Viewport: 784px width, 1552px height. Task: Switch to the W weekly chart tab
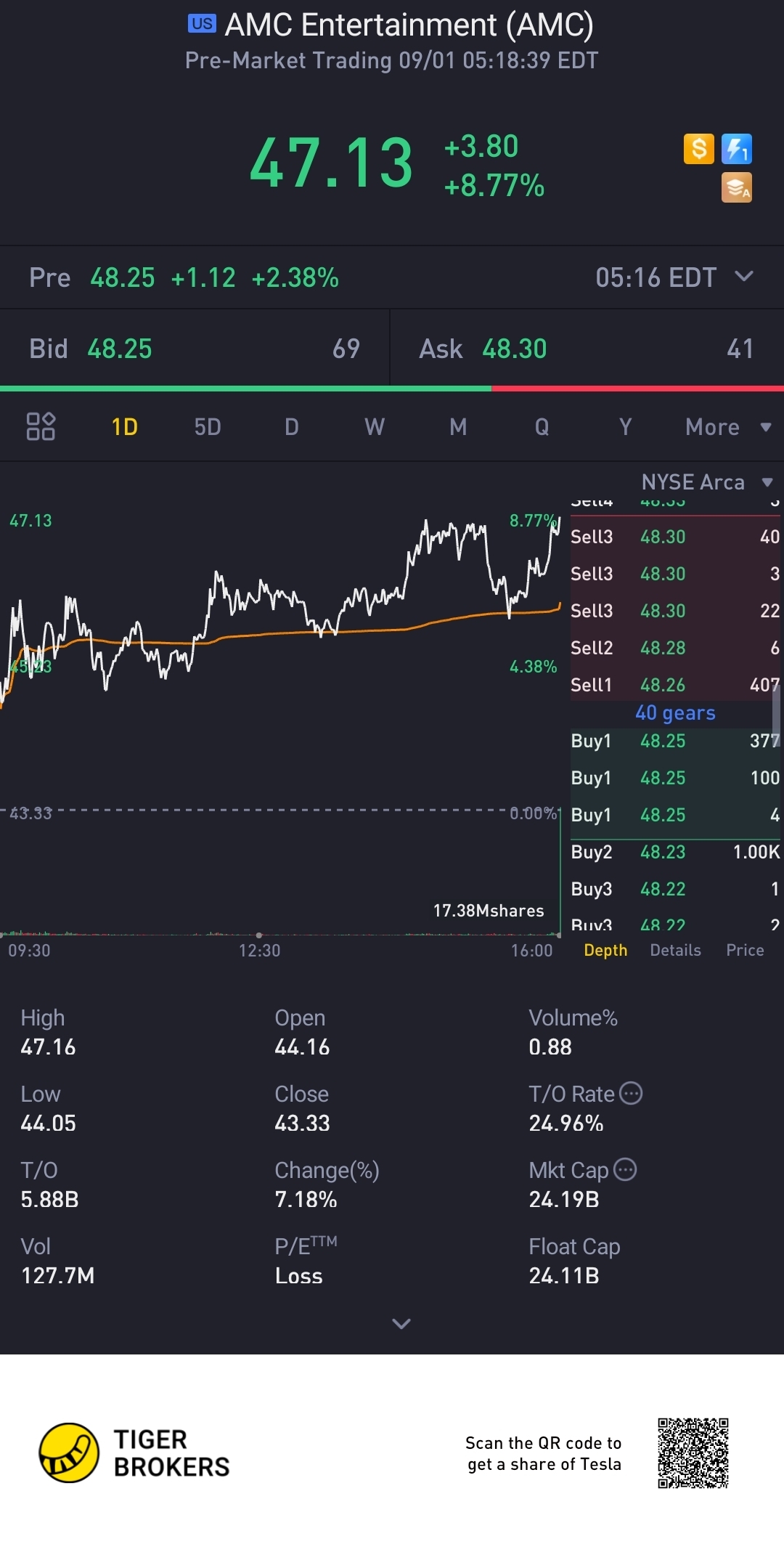[x=375, y=426]
